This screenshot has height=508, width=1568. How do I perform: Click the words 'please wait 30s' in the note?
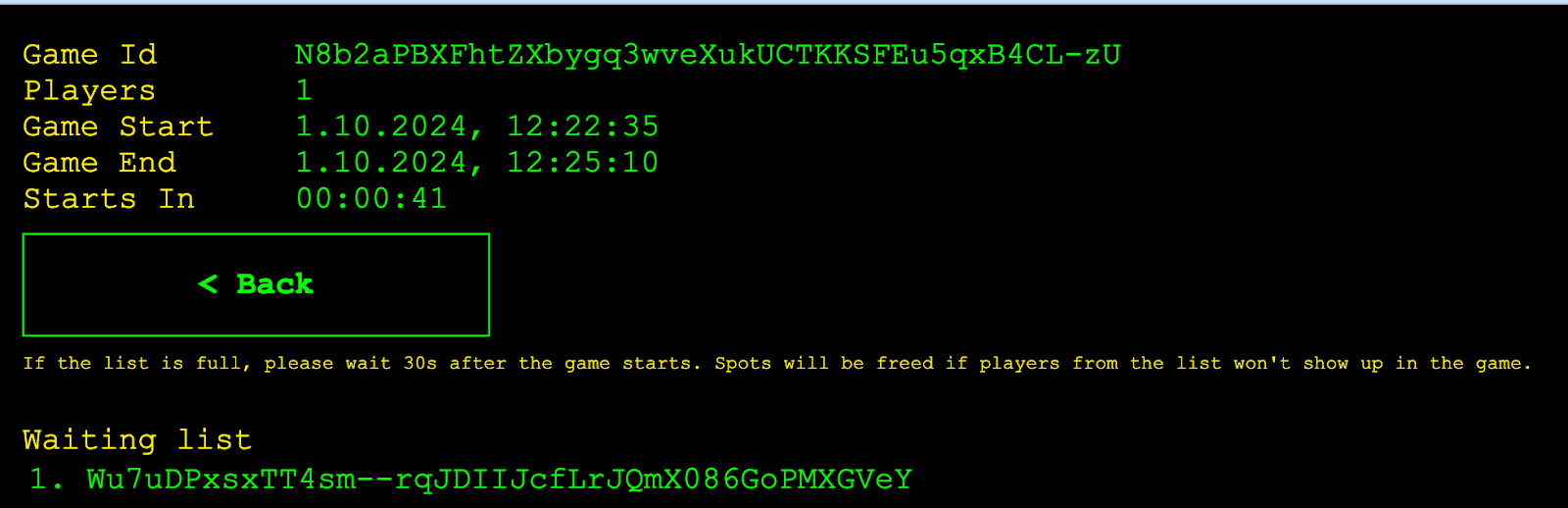[351, 364]
